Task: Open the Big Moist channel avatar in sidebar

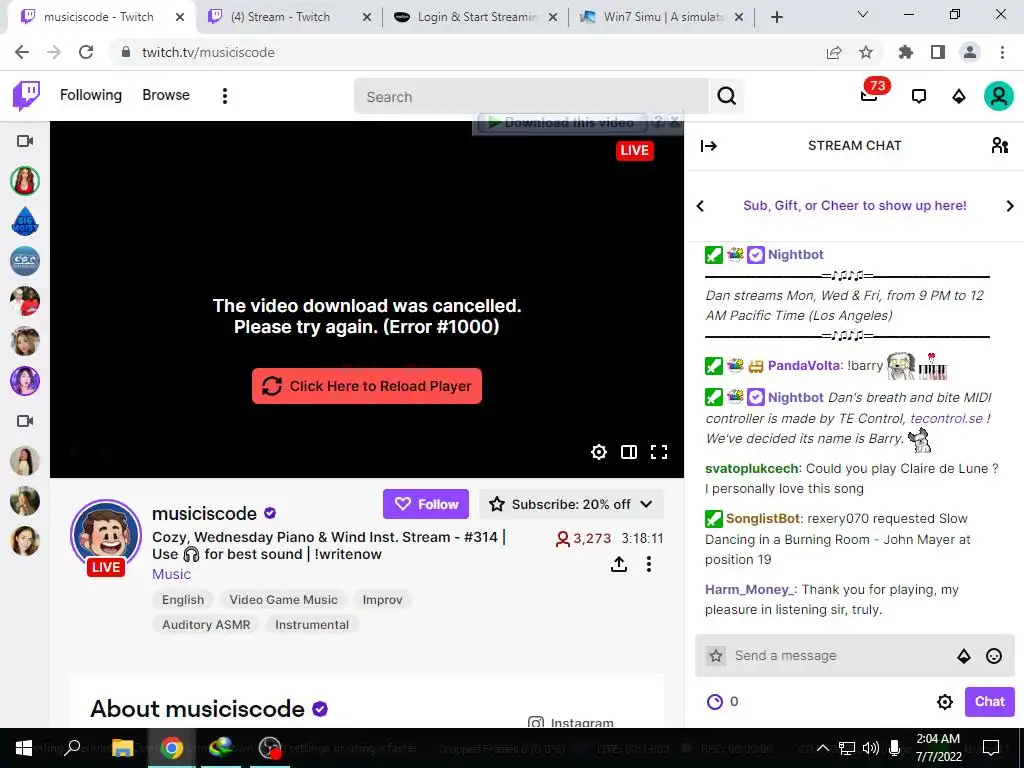Action: (25, 221)
